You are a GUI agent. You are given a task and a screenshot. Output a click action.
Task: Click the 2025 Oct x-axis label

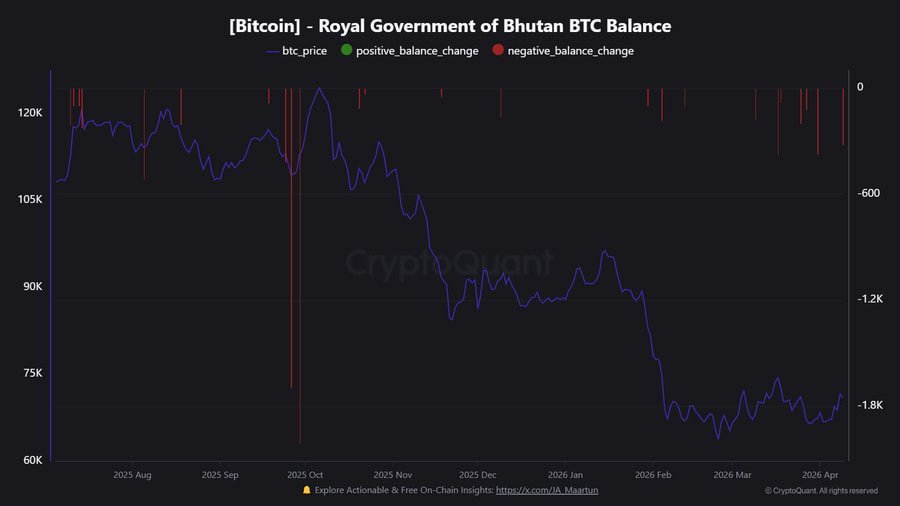coord(304,475)
